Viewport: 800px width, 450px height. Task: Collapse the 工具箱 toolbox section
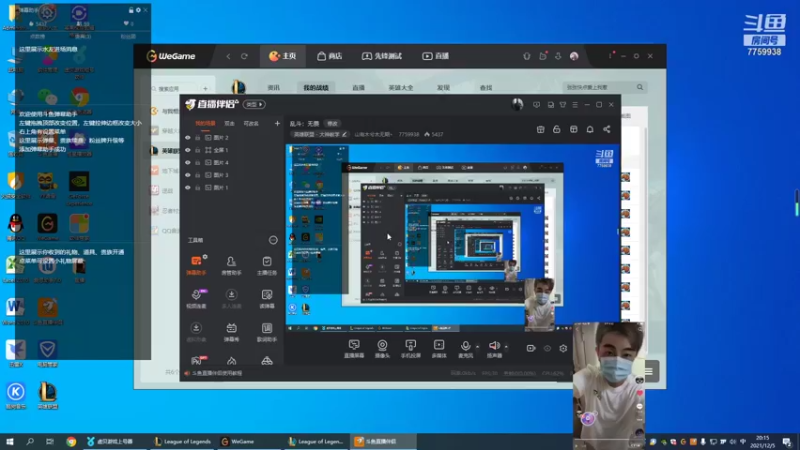[x=273, y=240]
